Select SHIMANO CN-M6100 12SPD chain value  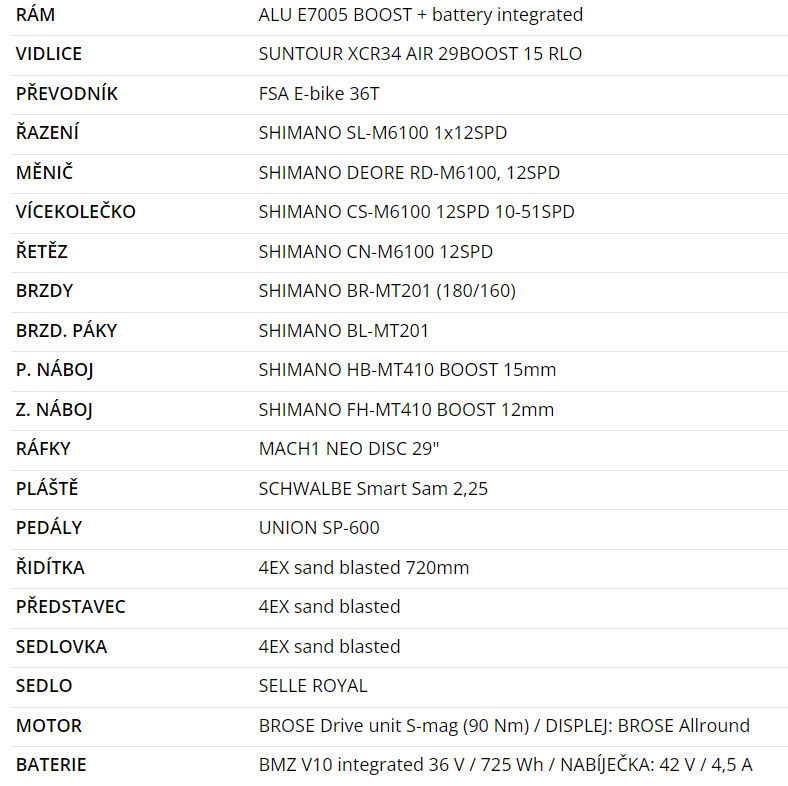[375, 252]
